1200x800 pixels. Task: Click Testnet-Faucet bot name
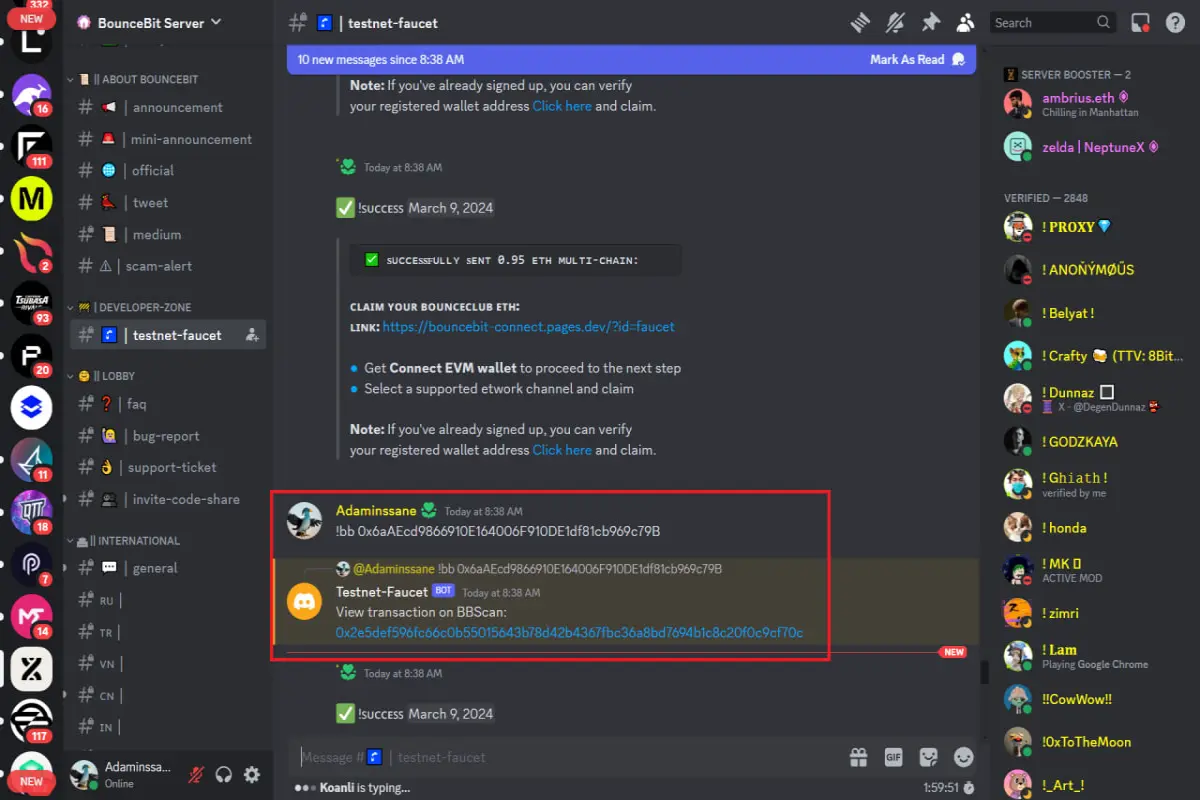pyautogui.click(x=381, y=591)
